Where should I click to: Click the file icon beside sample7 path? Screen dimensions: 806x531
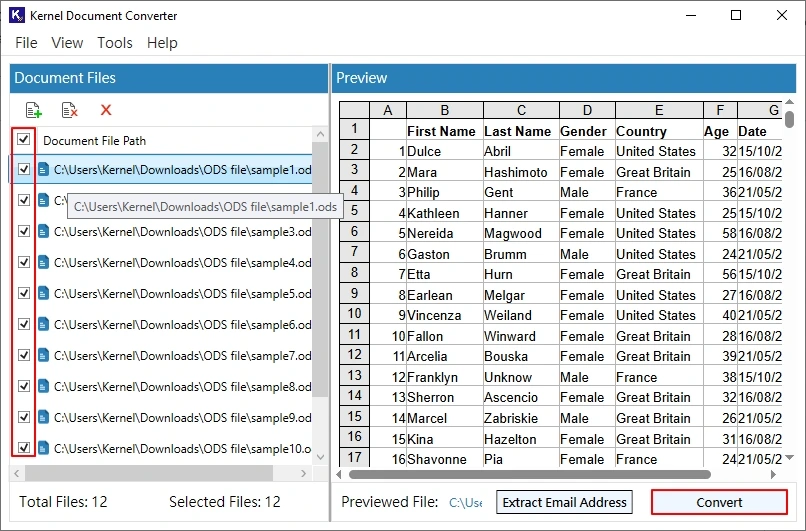pyautogui.click(x=44, y=355)
